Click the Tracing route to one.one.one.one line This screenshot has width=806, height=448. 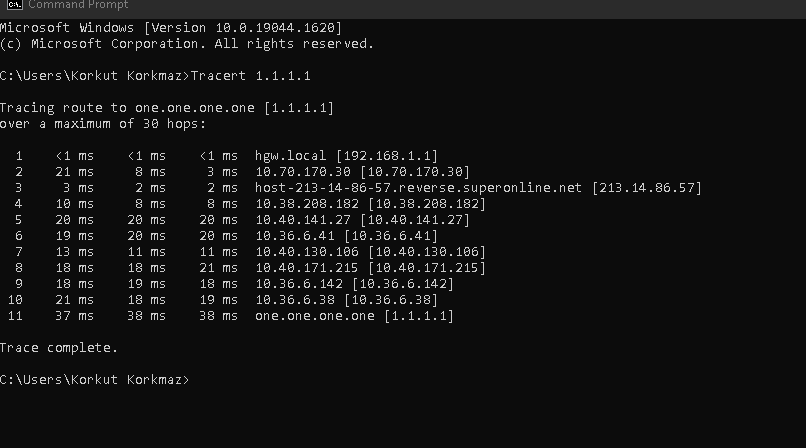click(167, 108)
